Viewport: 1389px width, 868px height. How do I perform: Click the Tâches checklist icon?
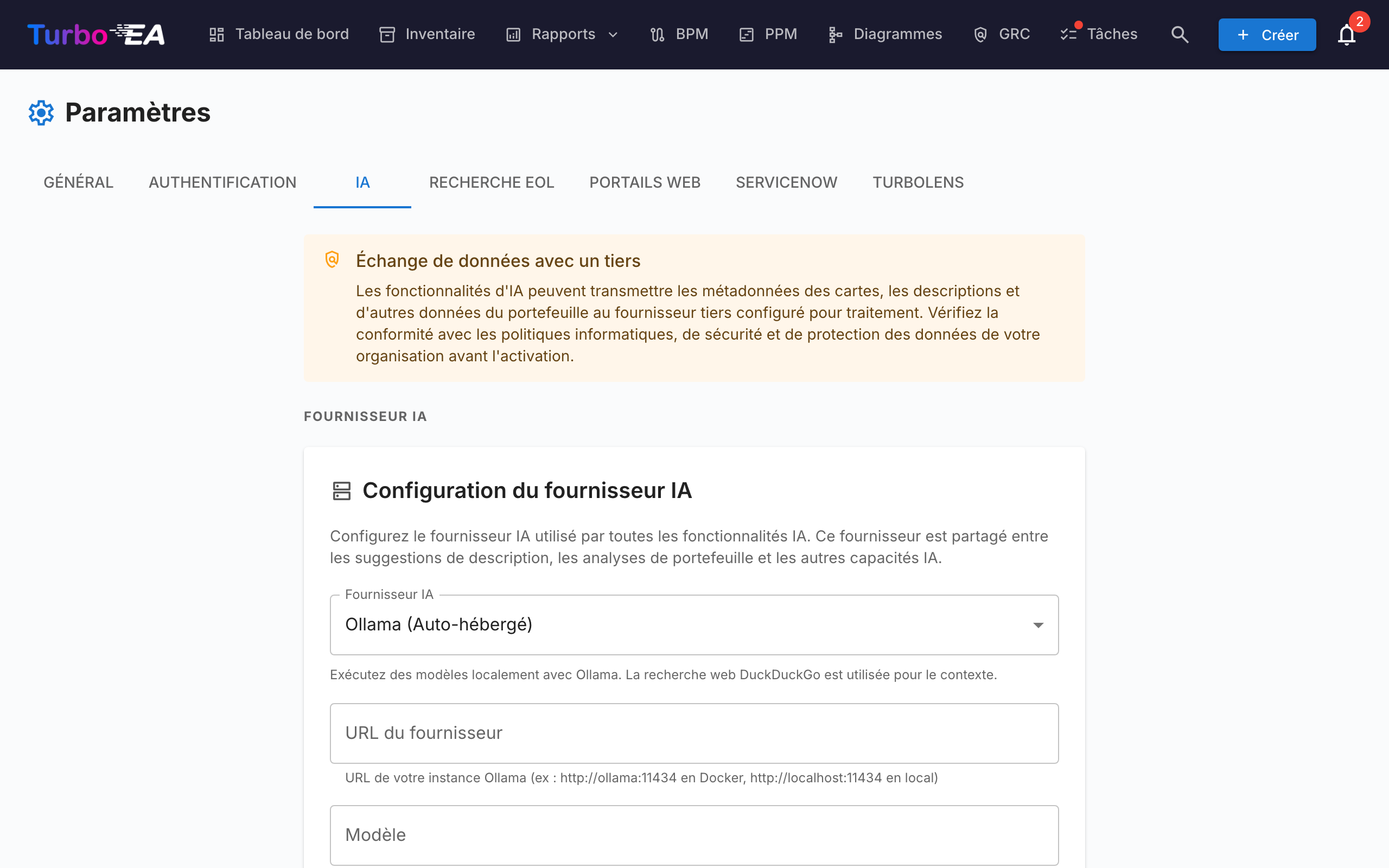click(1068, 34)
